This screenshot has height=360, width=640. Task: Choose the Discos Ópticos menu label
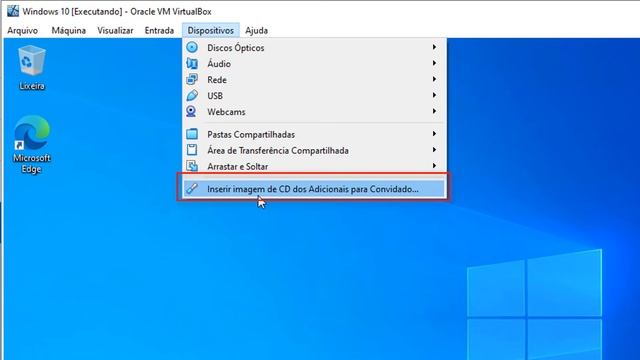click(x=236, y=48)
